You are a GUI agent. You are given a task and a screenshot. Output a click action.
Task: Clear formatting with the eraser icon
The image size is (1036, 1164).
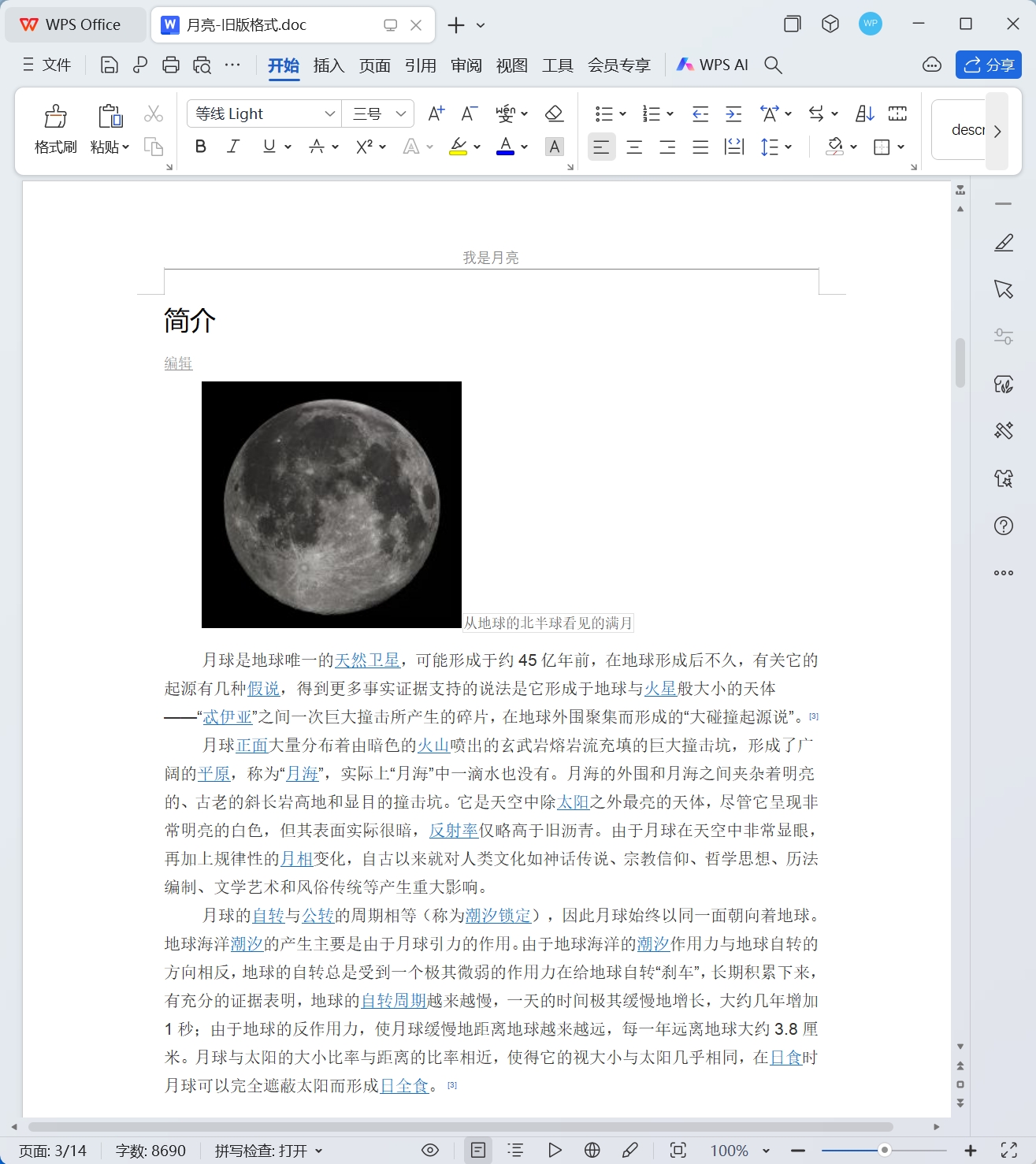554,113
